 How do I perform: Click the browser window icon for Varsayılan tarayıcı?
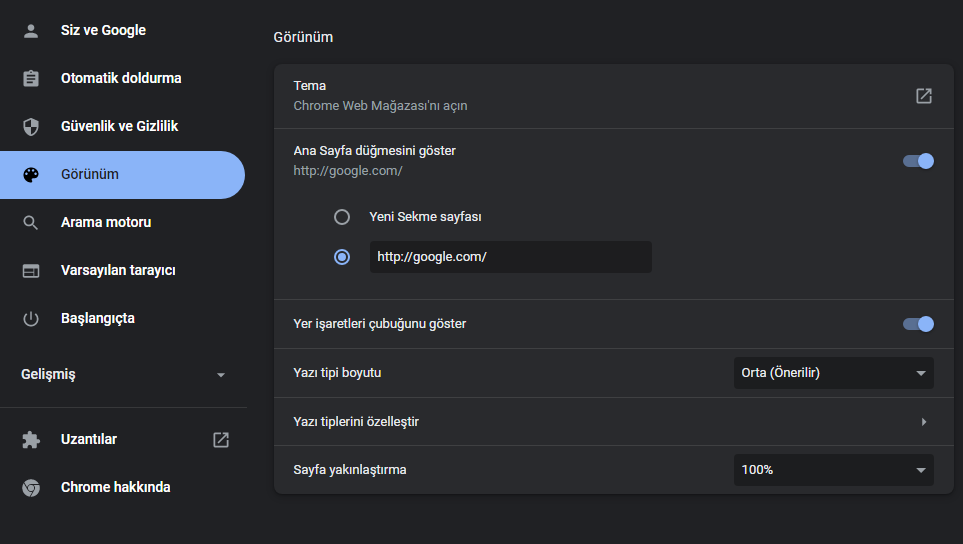pyautogui.click(x=31, y=271)
